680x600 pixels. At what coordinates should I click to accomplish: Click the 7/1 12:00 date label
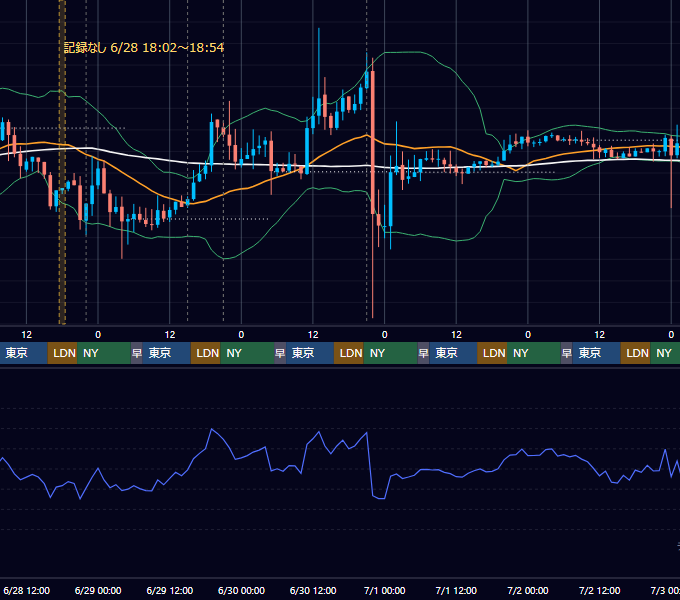pyautogui.click(x=456, y=590)
